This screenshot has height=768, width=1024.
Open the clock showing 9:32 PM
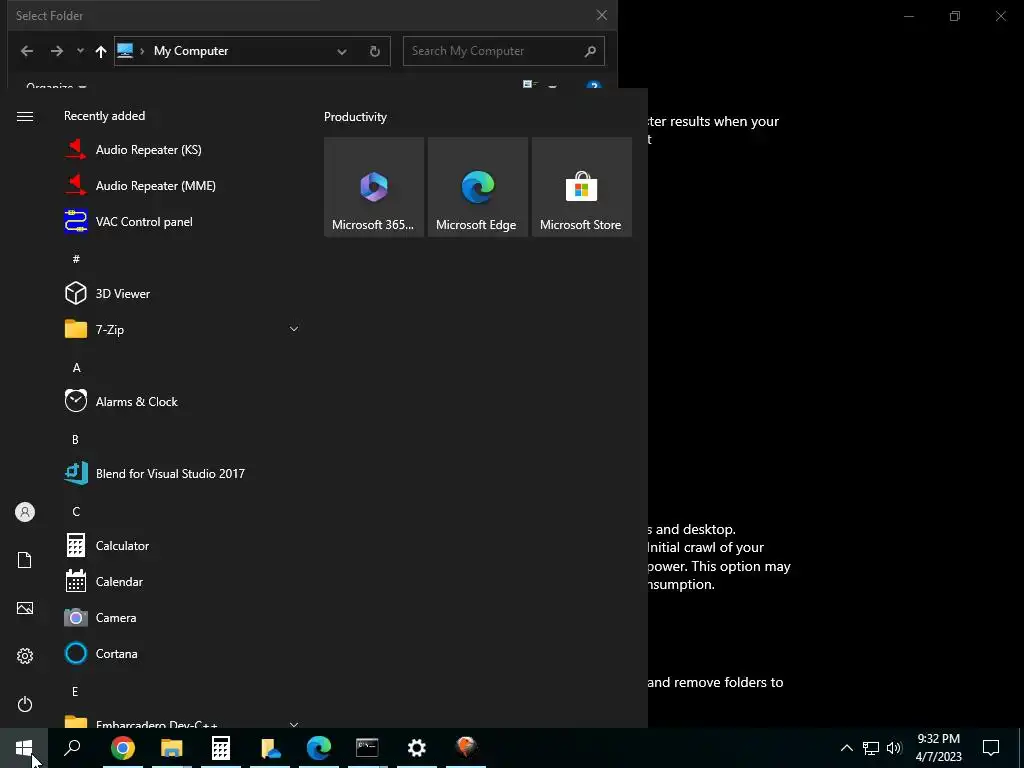click(x=938, y=748)
